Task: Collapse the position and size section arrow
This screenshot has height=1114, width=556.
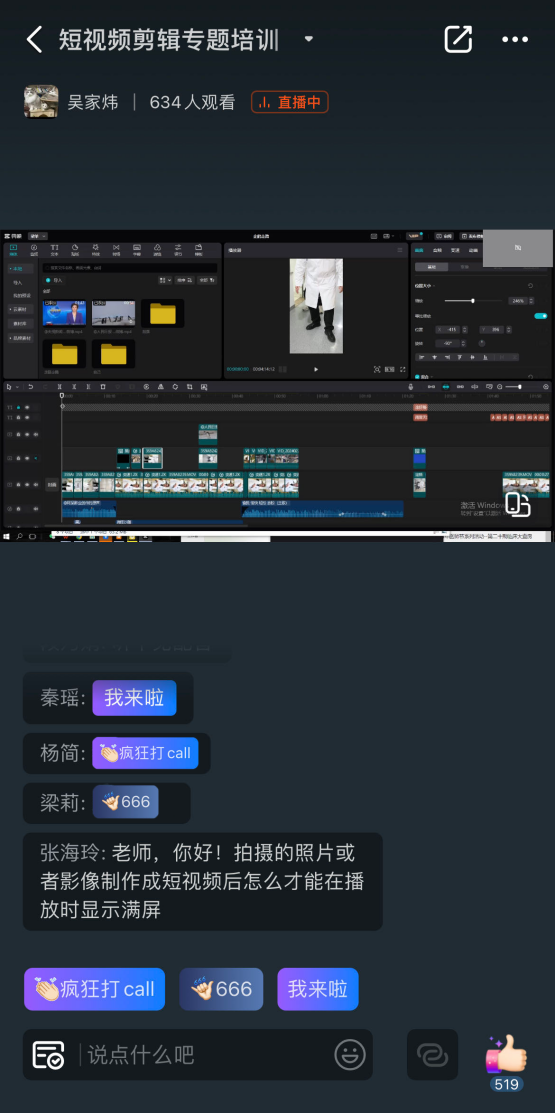Action: [434, 286]
